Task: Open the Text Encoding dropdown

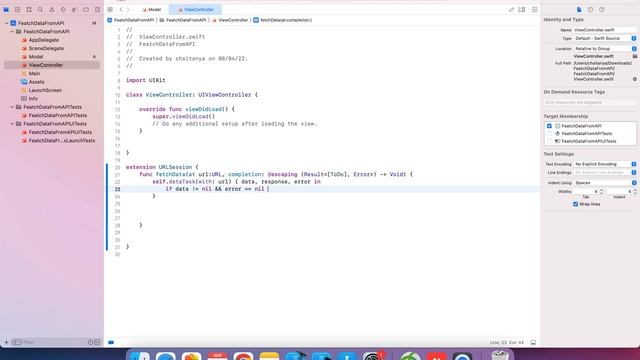Action: pyautogui.click(x=604, y=164)
